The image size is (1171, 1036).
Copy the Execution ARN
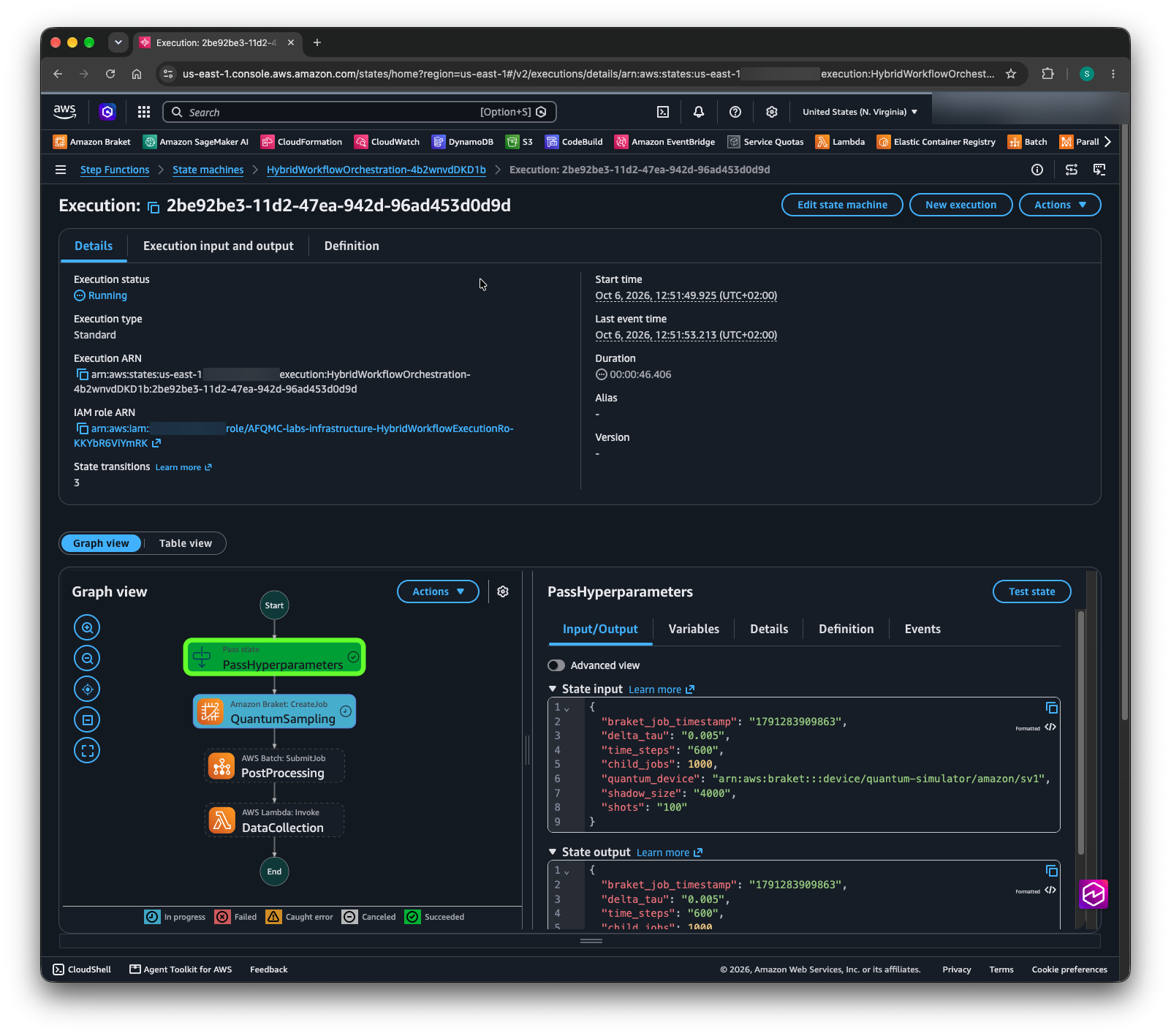pyautogui.click(x=83, y=374)
